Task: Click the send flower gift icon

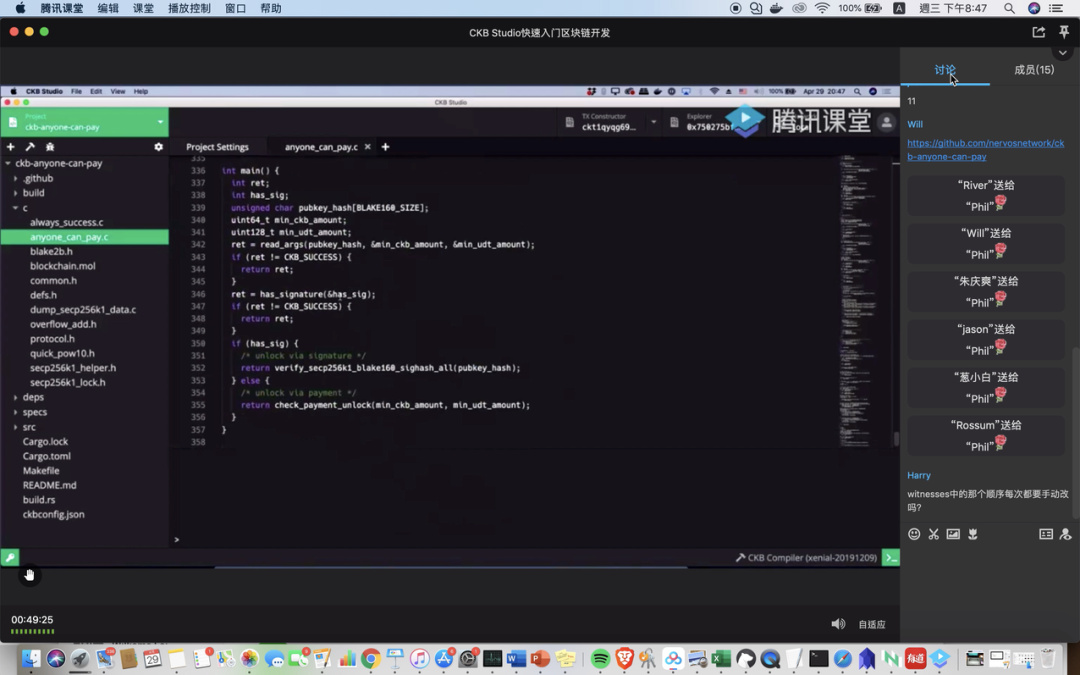Action: pyautogui.click(x=973, y=534)
